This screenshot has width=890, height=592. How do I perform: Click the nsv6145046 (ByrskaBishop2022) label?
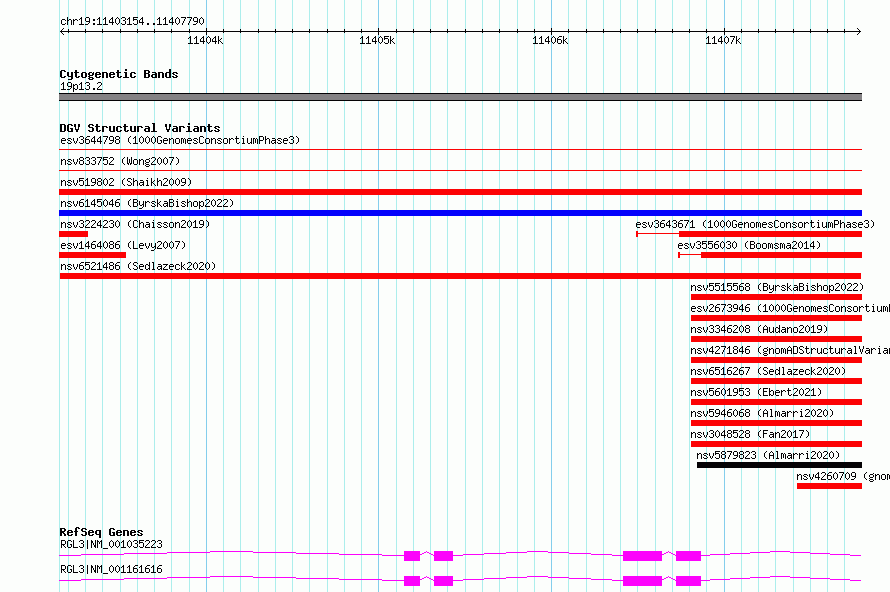(x=147, y=203)
